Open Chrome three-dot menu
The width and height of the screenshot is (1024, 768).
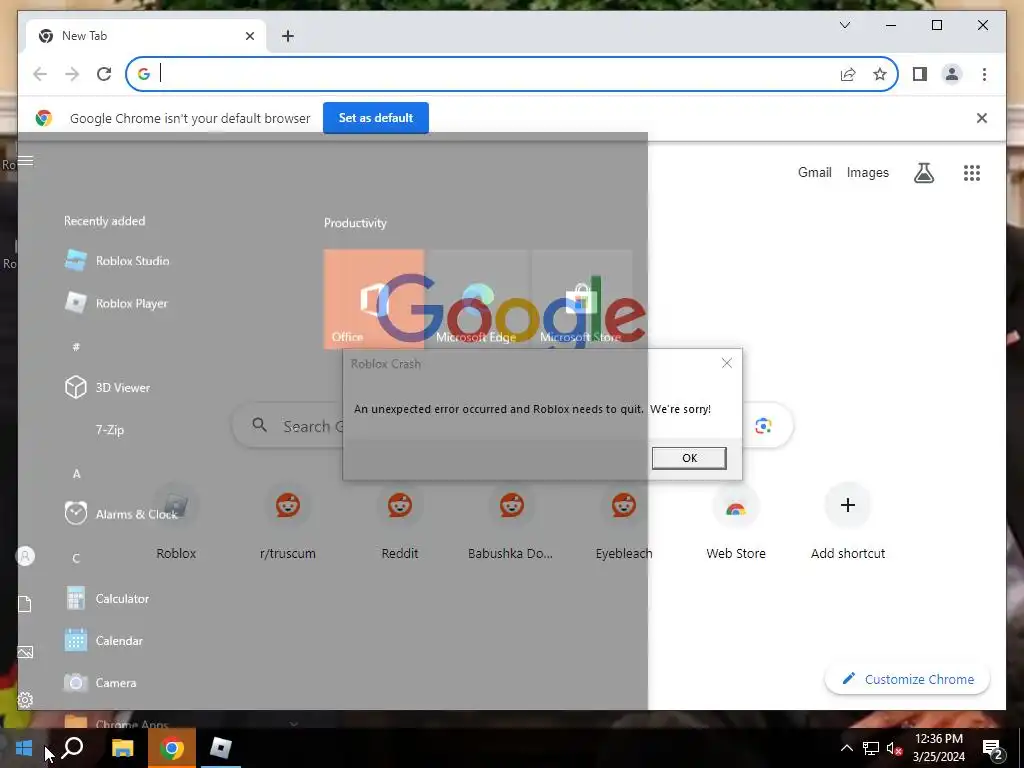coord(984,74)
